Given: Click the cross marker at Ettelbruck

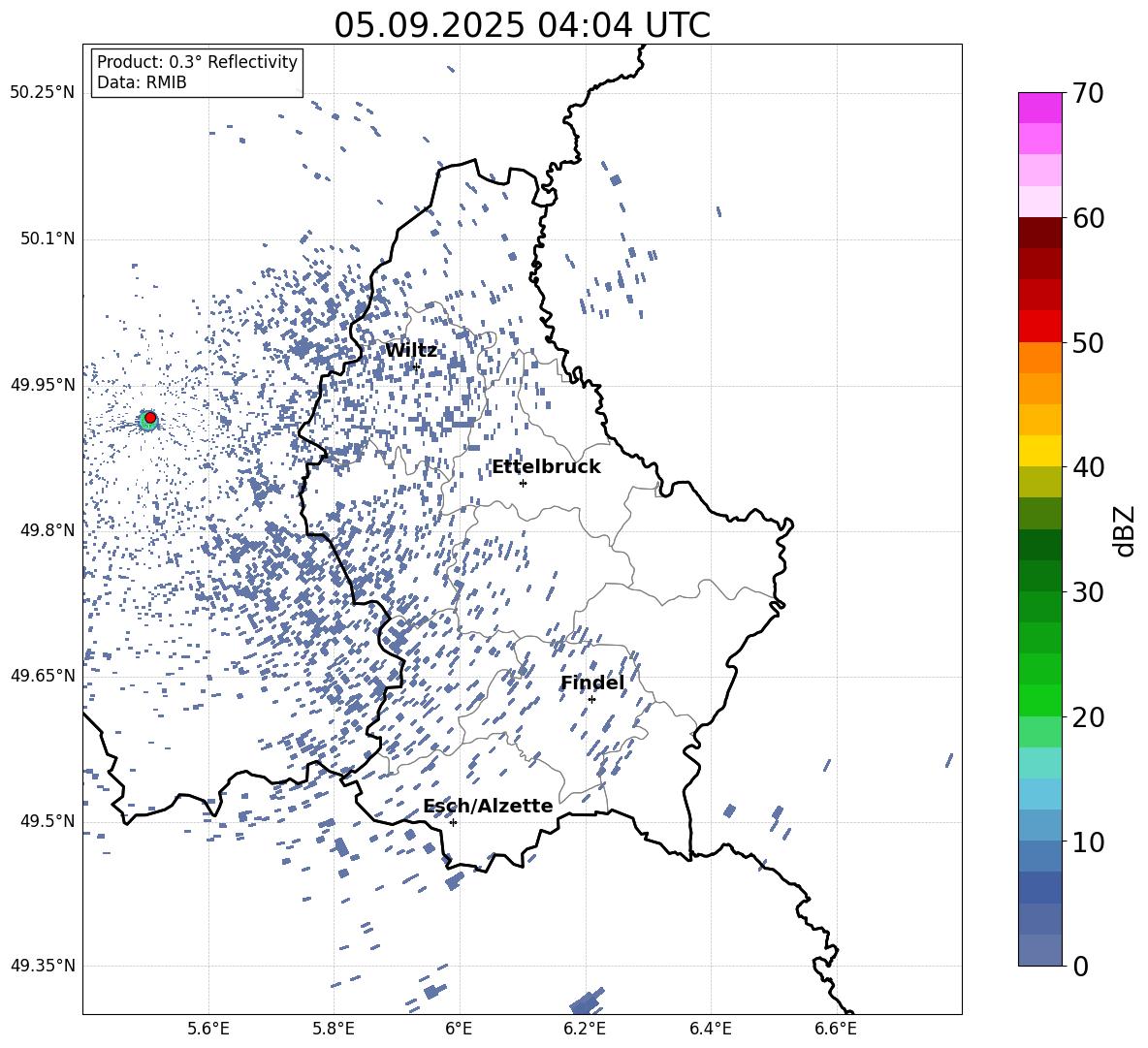Looking at the screenshot, I should [523, 483].
